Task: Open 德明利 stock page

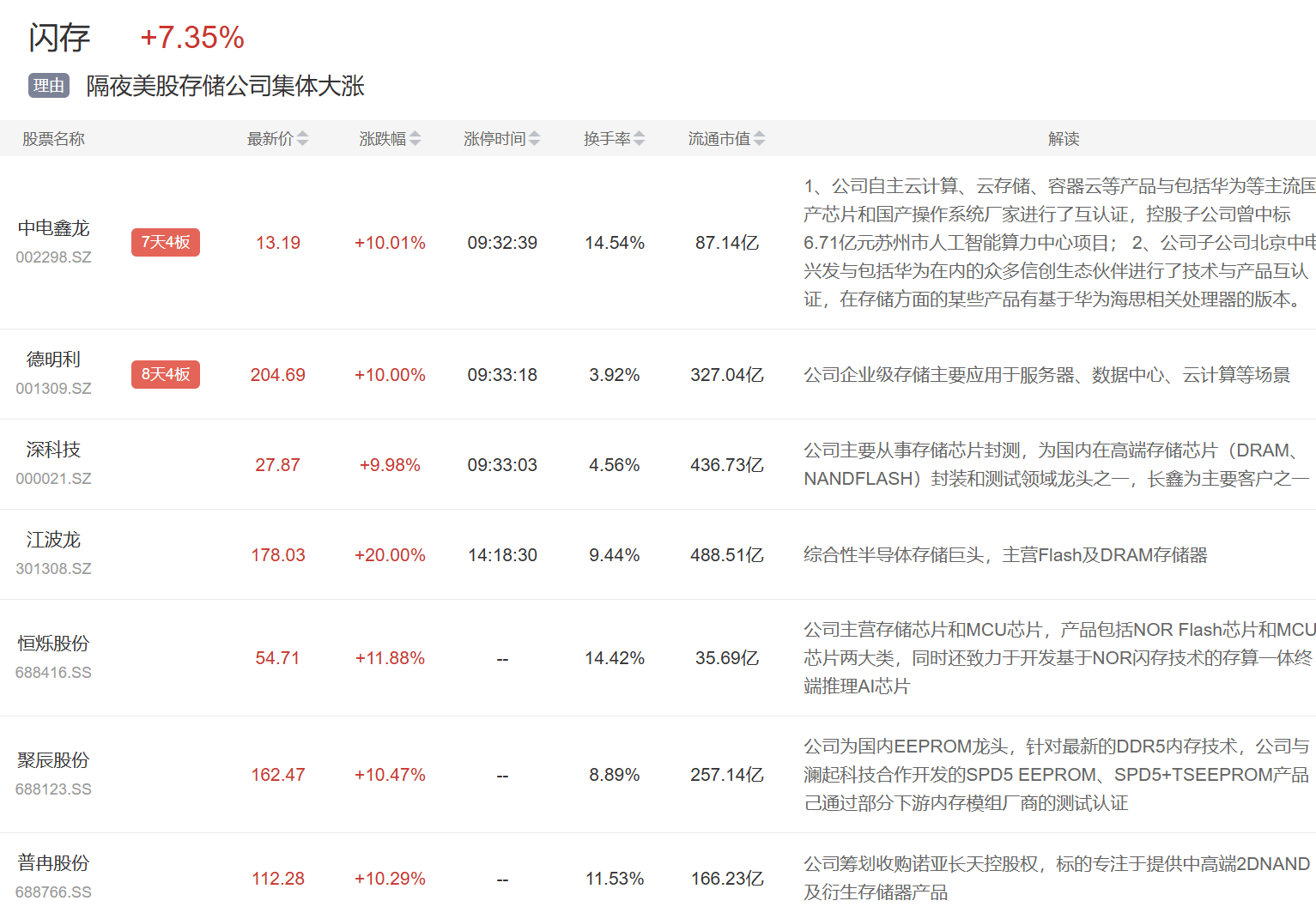Action: click(x=53, y=360)
